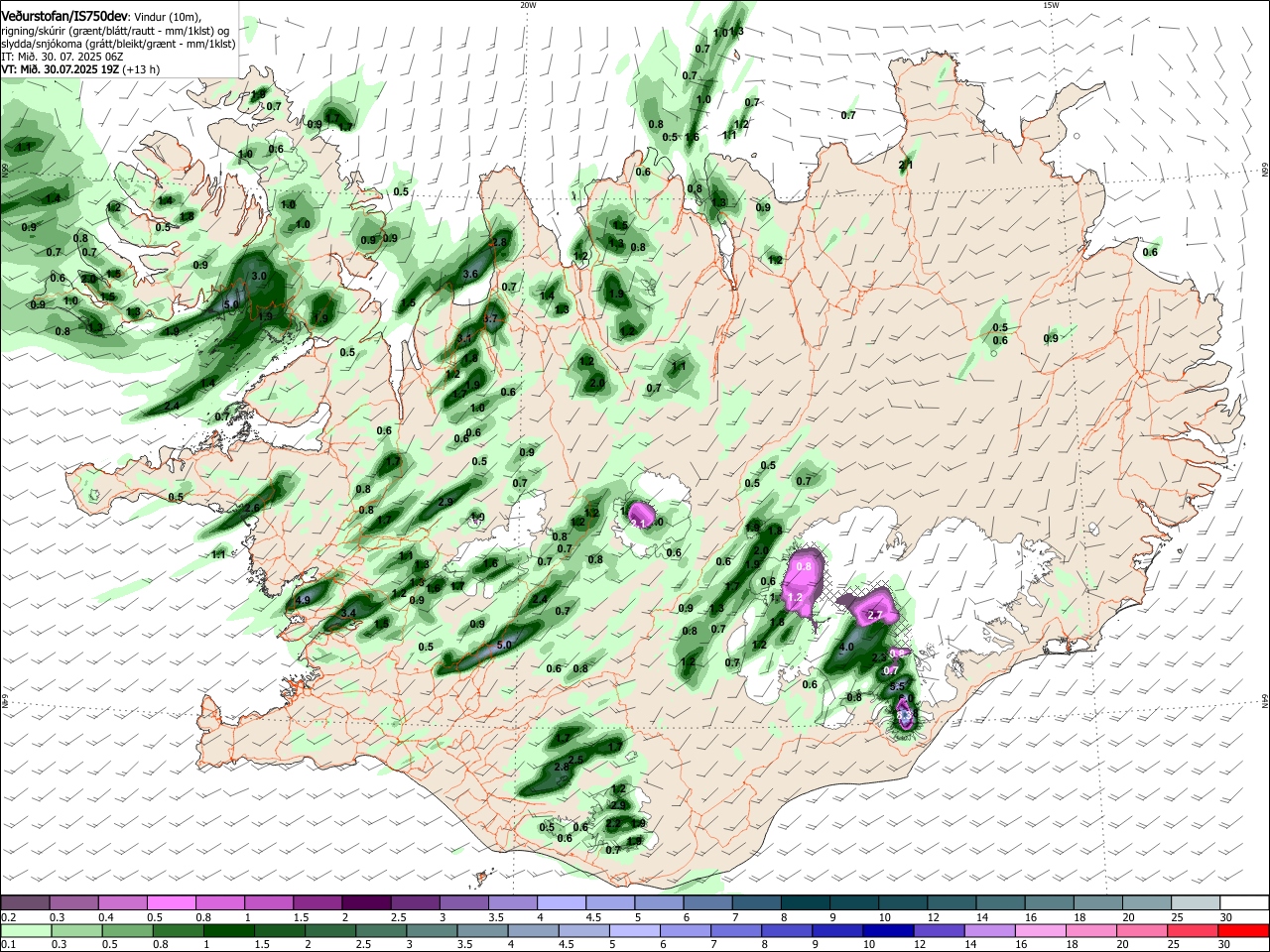Click the light violet 14 rain legend swatch
This screenshot has height=952, width=1270.
[989, 930]
